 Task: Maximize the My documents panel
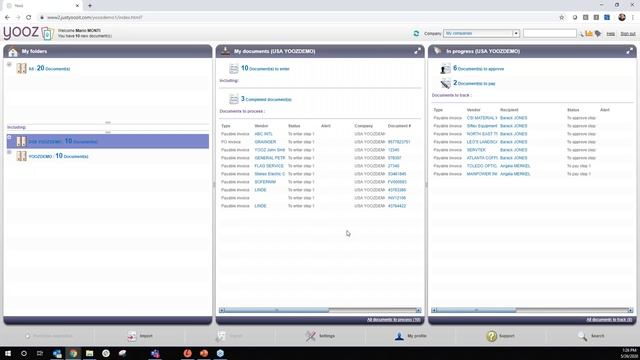[x=417, y=51]
